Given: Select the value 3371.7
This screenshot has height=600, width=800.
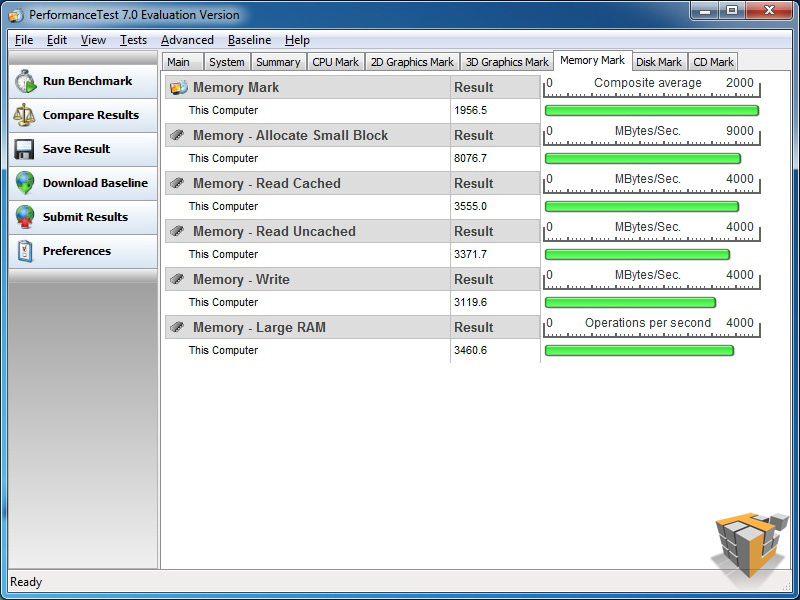Looking at the screenshot, I should coord(470,254).
